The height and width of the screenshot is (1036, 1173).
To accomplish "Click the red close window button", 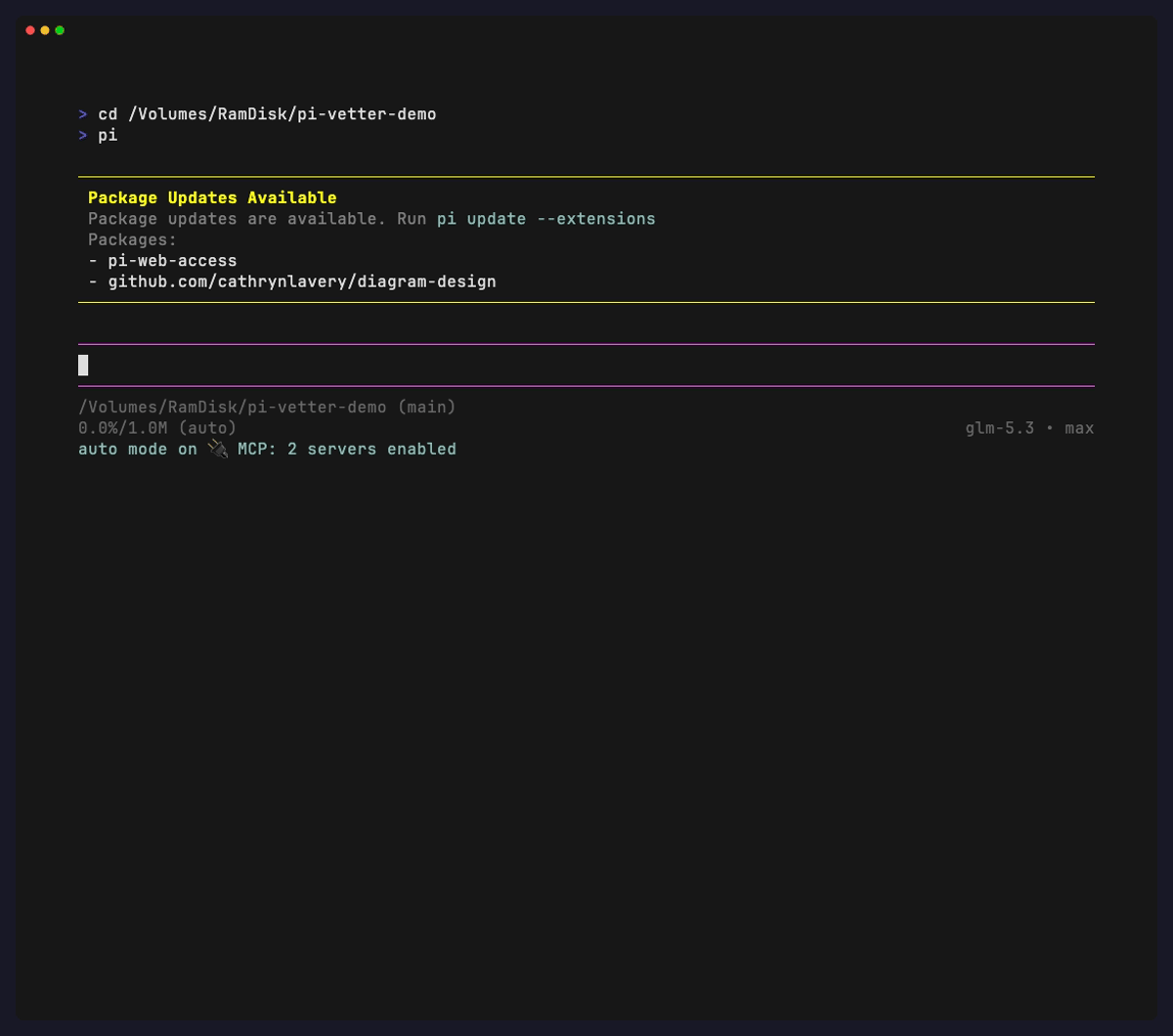I will 30,30.
